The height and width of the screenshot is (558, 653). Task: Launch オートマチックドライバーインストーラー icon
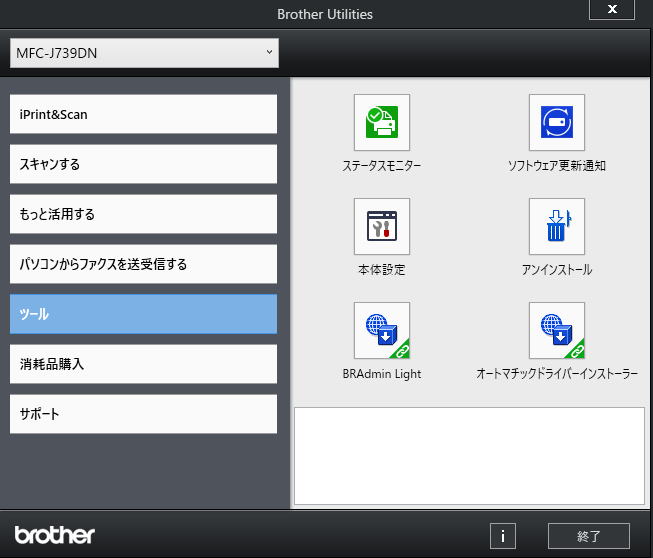point(556,331)
